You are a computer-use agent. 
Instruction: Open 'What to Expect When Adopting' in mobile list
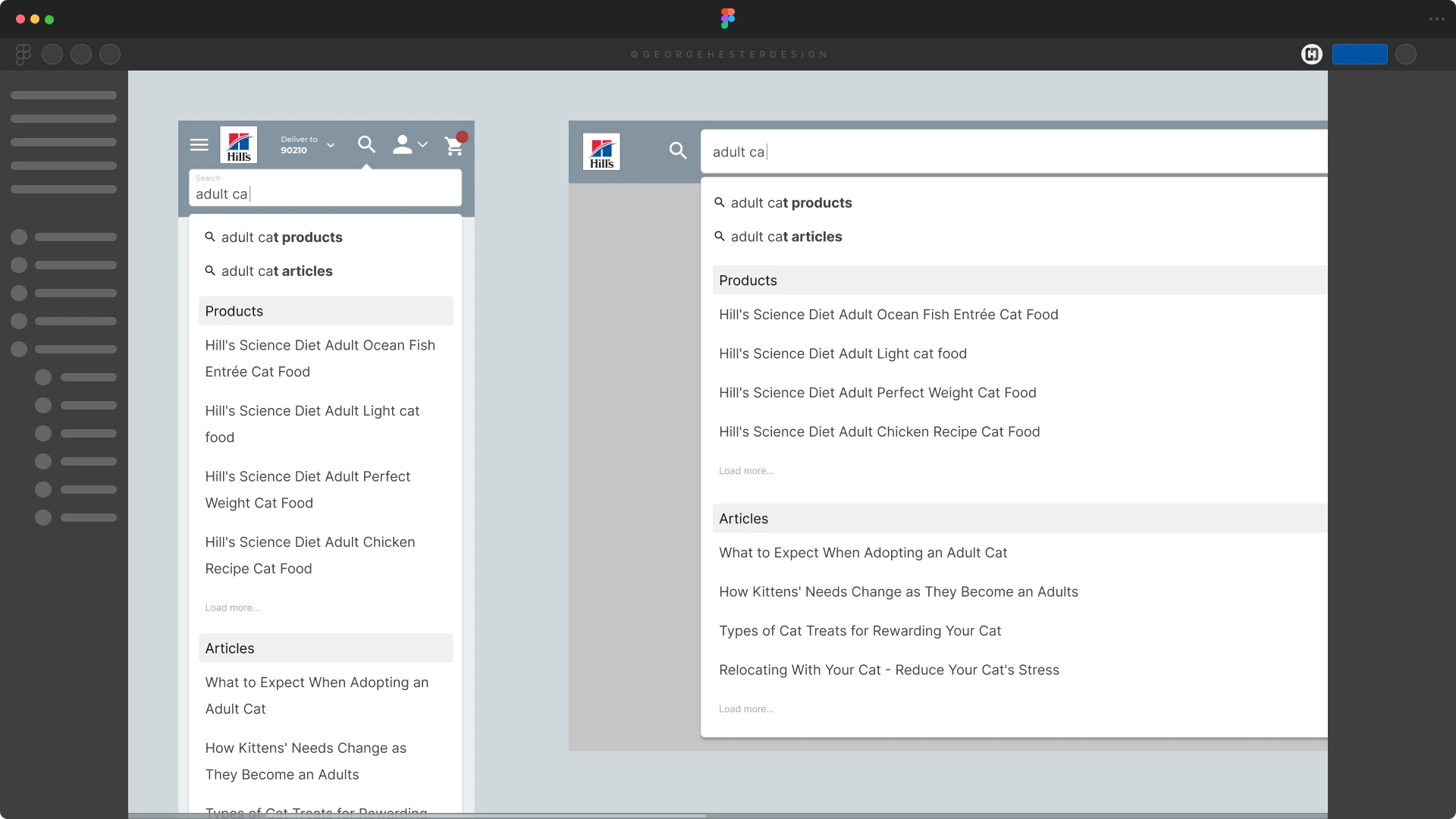(x=317, y=695)
